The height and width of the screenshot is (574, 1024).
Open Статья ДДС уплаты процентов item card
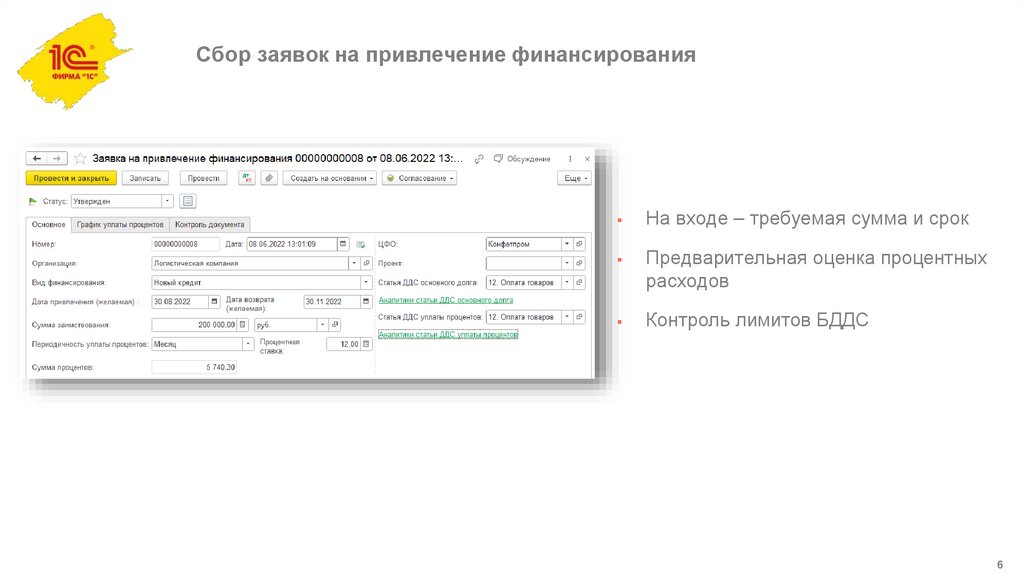pyautogui.click(x=579, y=317)
